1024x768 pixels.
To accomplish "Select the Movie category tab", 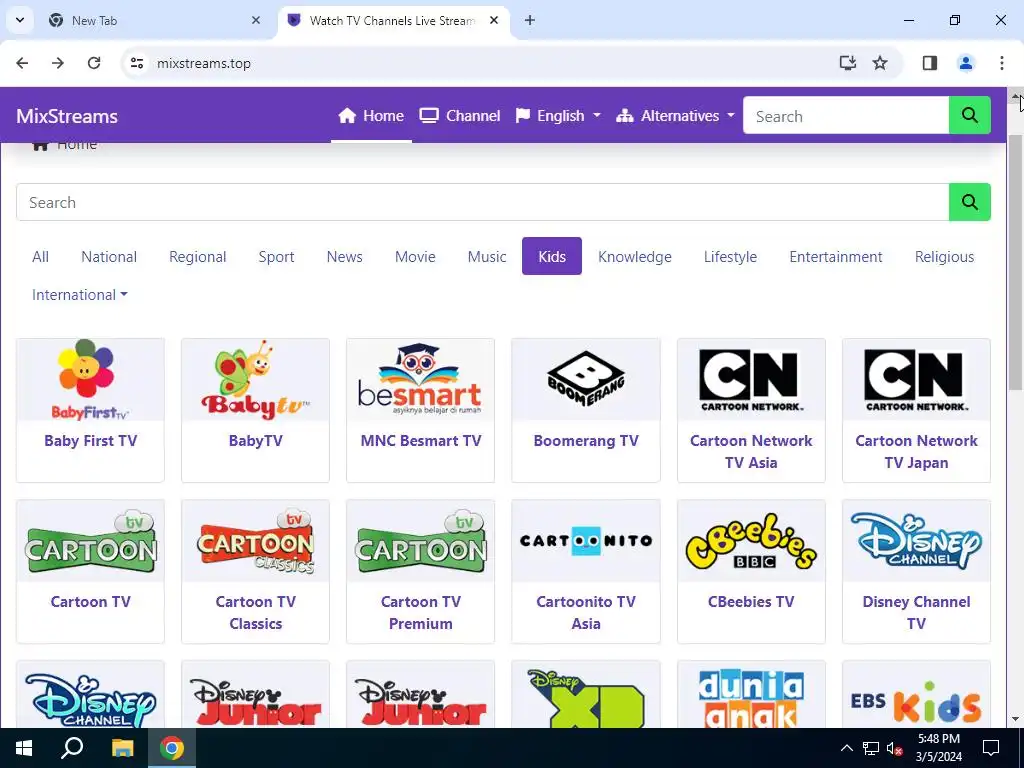I will point(415,257).
